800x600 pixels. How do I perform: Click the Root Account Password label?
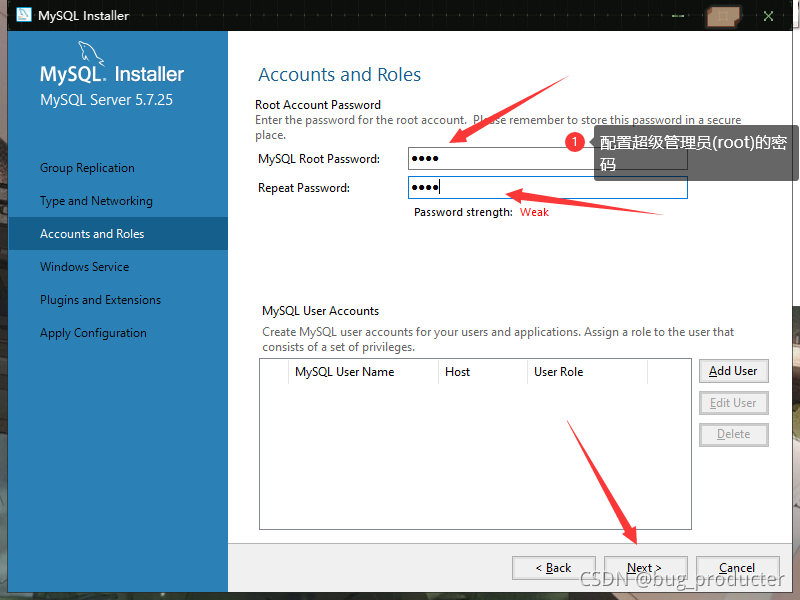click(318, 105)
